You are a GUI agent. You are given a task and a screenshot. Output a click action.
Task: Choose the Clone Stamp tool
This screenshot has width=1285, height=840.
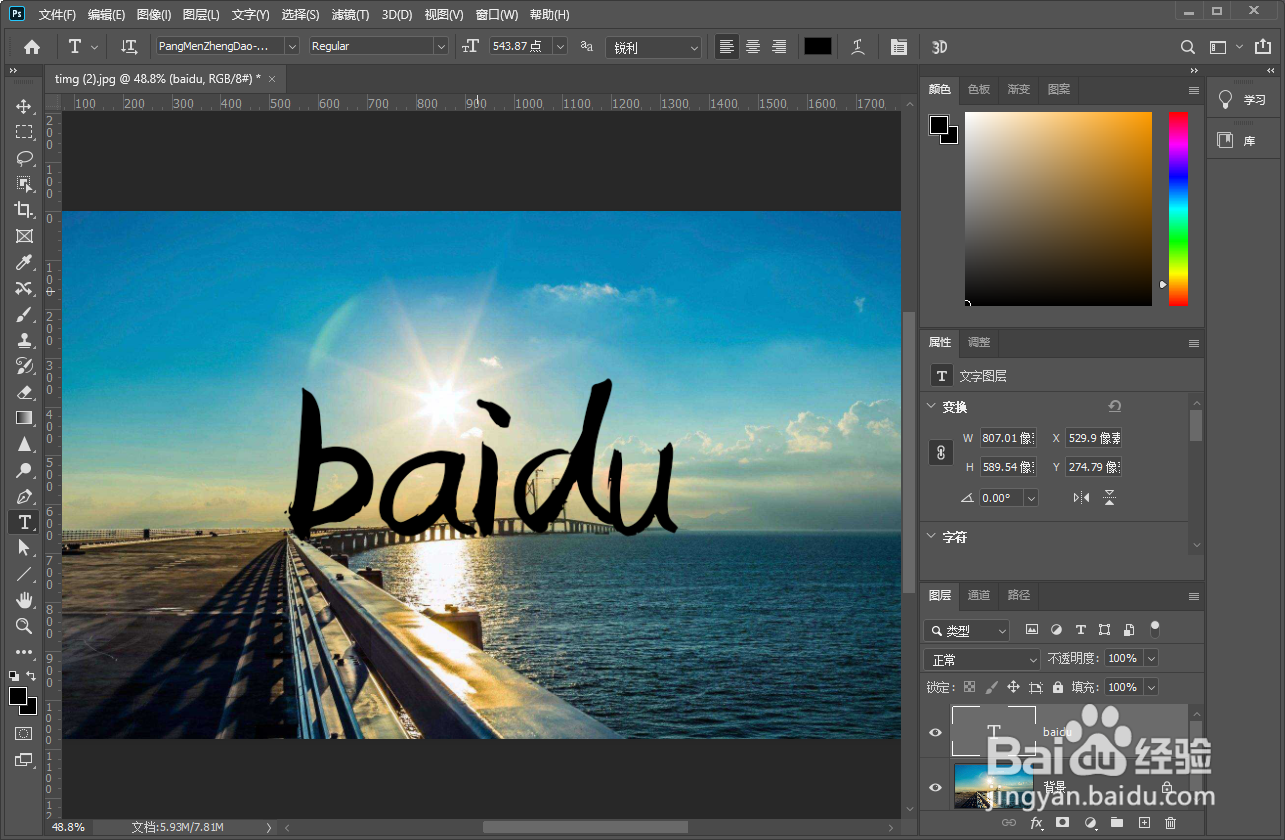coord(24,340)
